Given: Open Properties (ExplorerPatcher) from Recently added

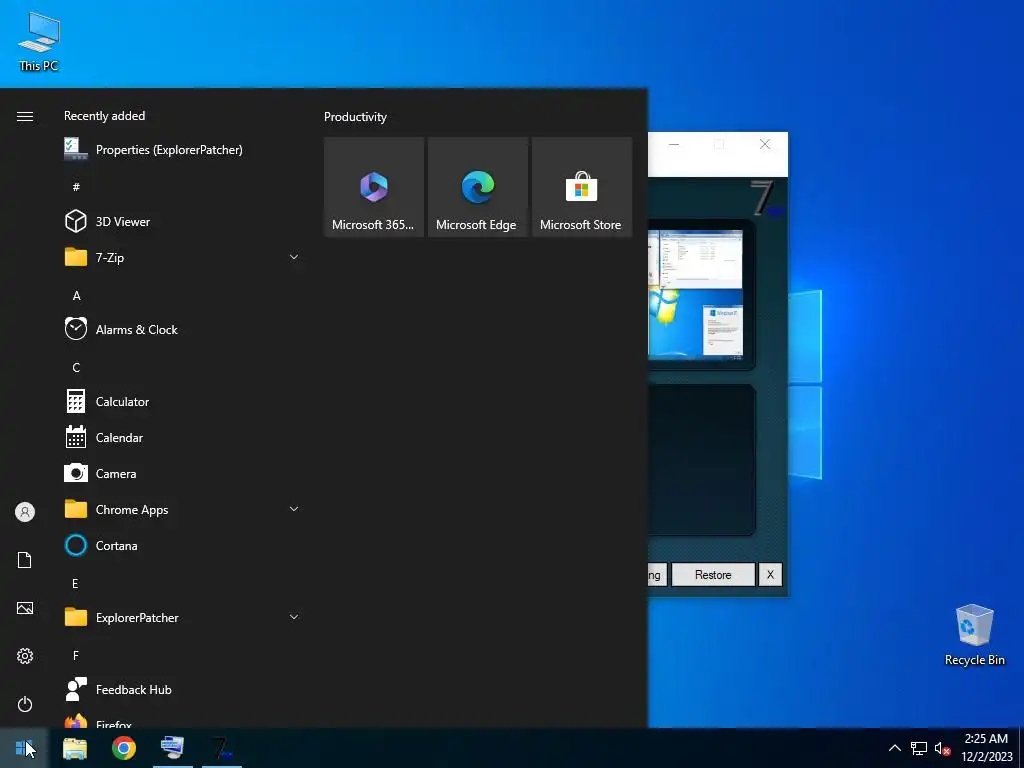Looking at the screenshot, I should click(182, 150).
